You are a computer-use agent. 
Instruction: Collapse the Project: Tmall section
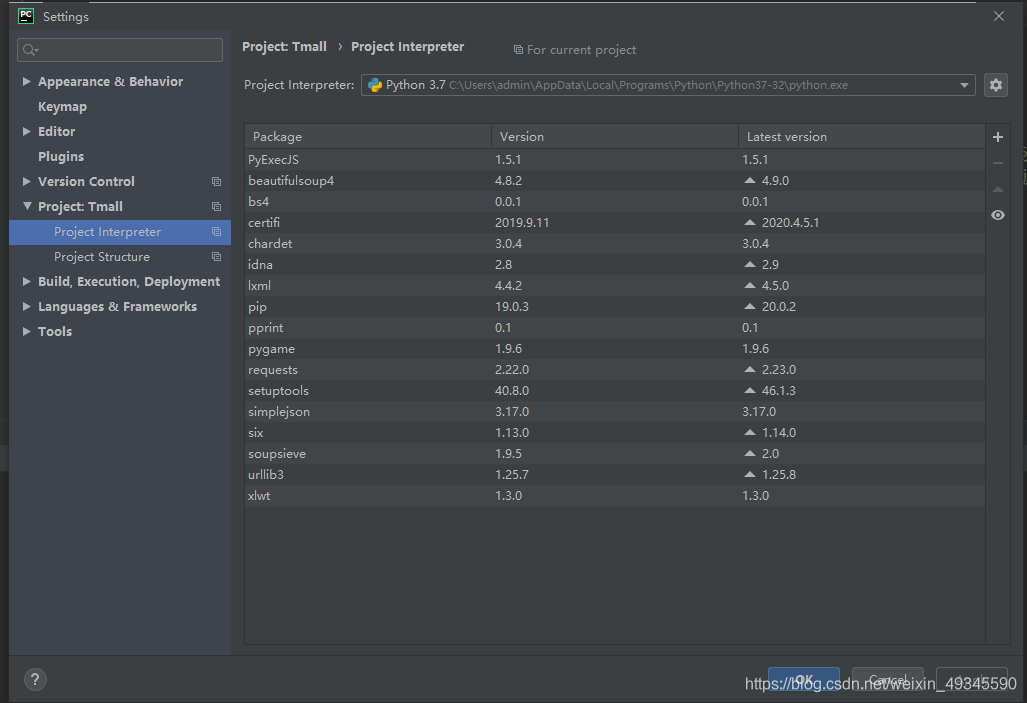(x=27, y=206)
